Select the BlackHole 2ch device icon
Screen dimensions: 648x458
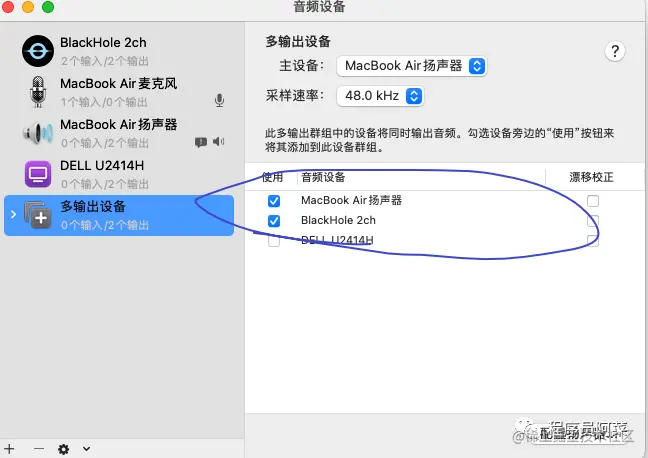38,51
